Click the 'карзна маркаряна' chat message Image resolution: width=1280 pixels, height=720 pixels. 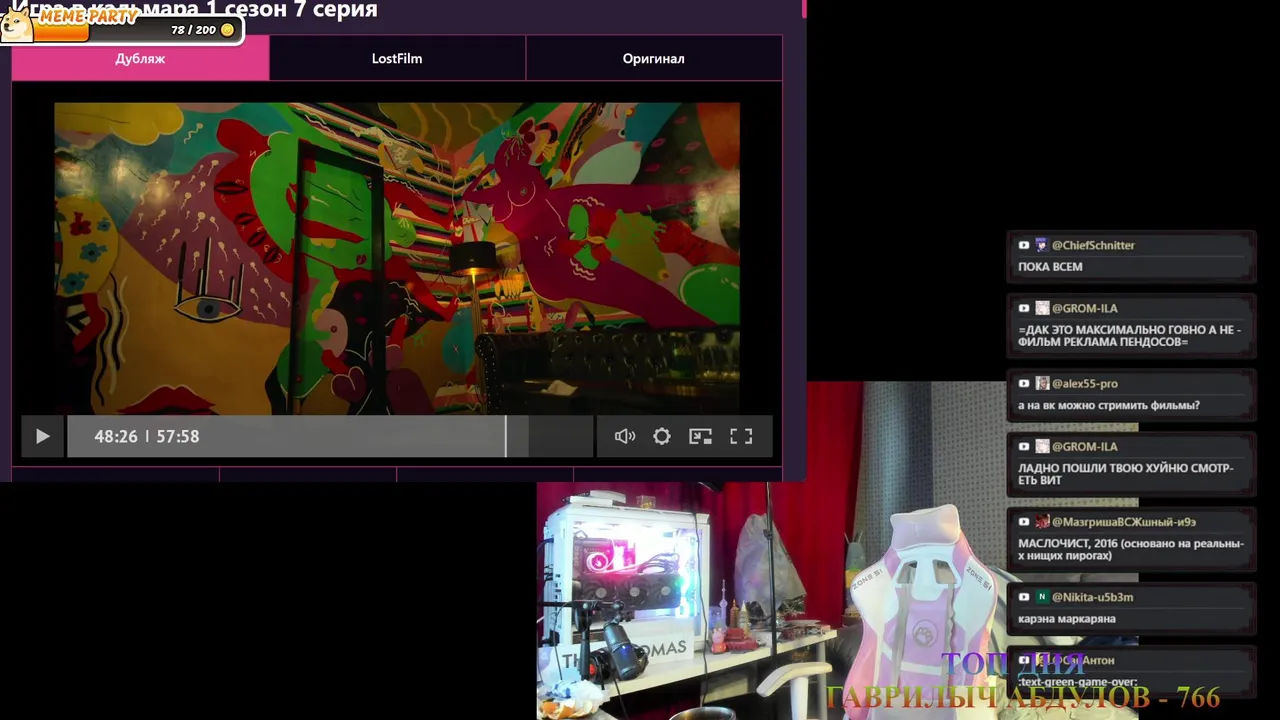click(x=1066, y=619)
